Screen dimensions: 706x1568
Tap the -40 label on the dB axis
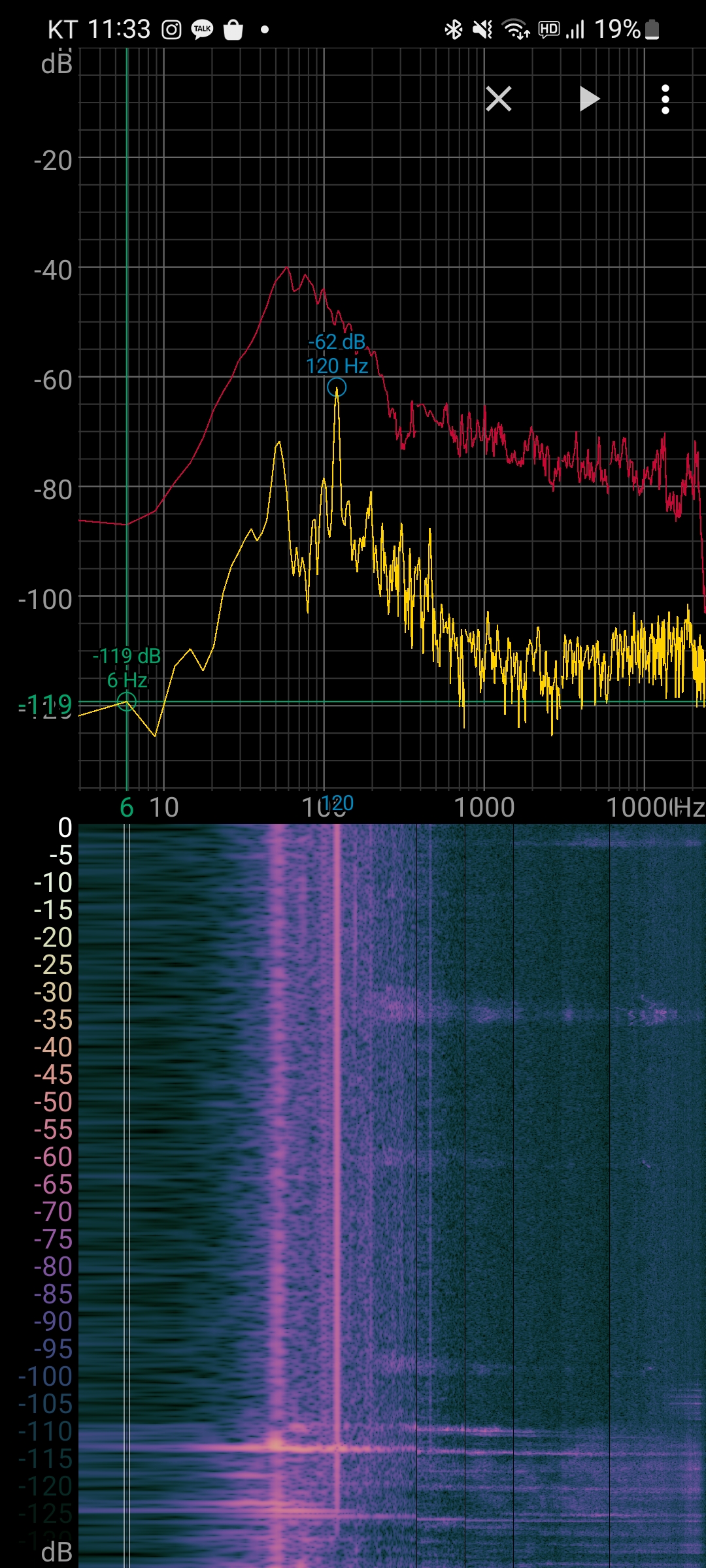tap(53, 270)
